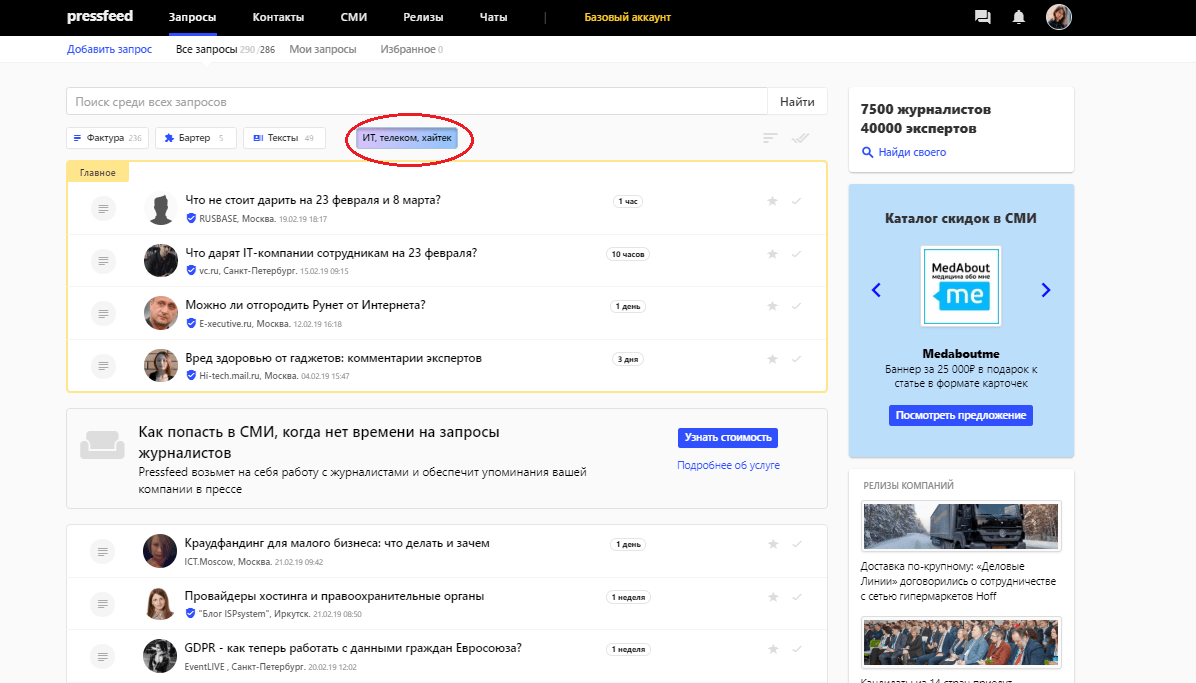
Task: Star the 'Что не стоит дарить' request
Action: tap(772, 201)
